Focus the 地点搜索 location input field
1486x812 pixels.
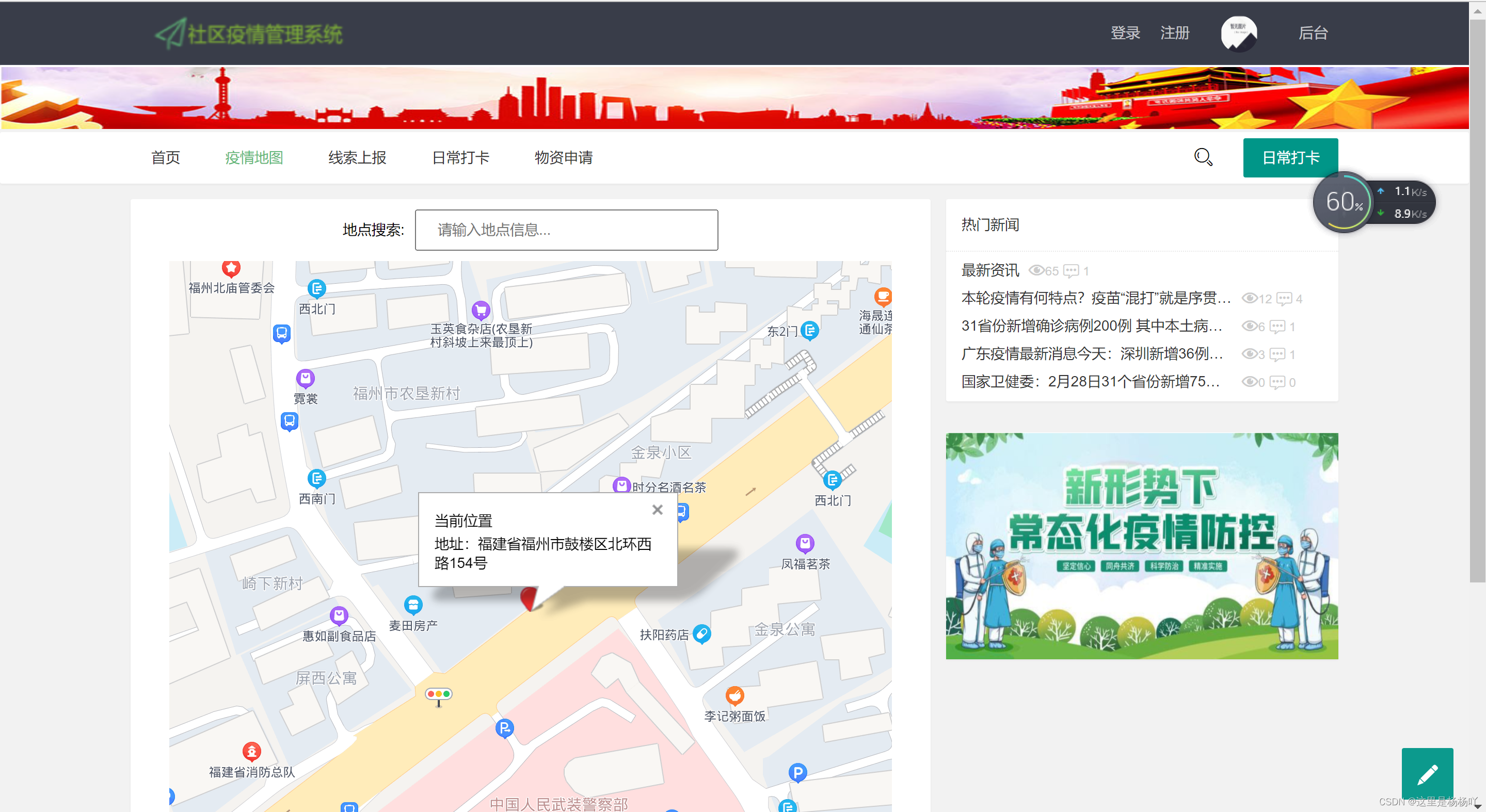[566, 230]
